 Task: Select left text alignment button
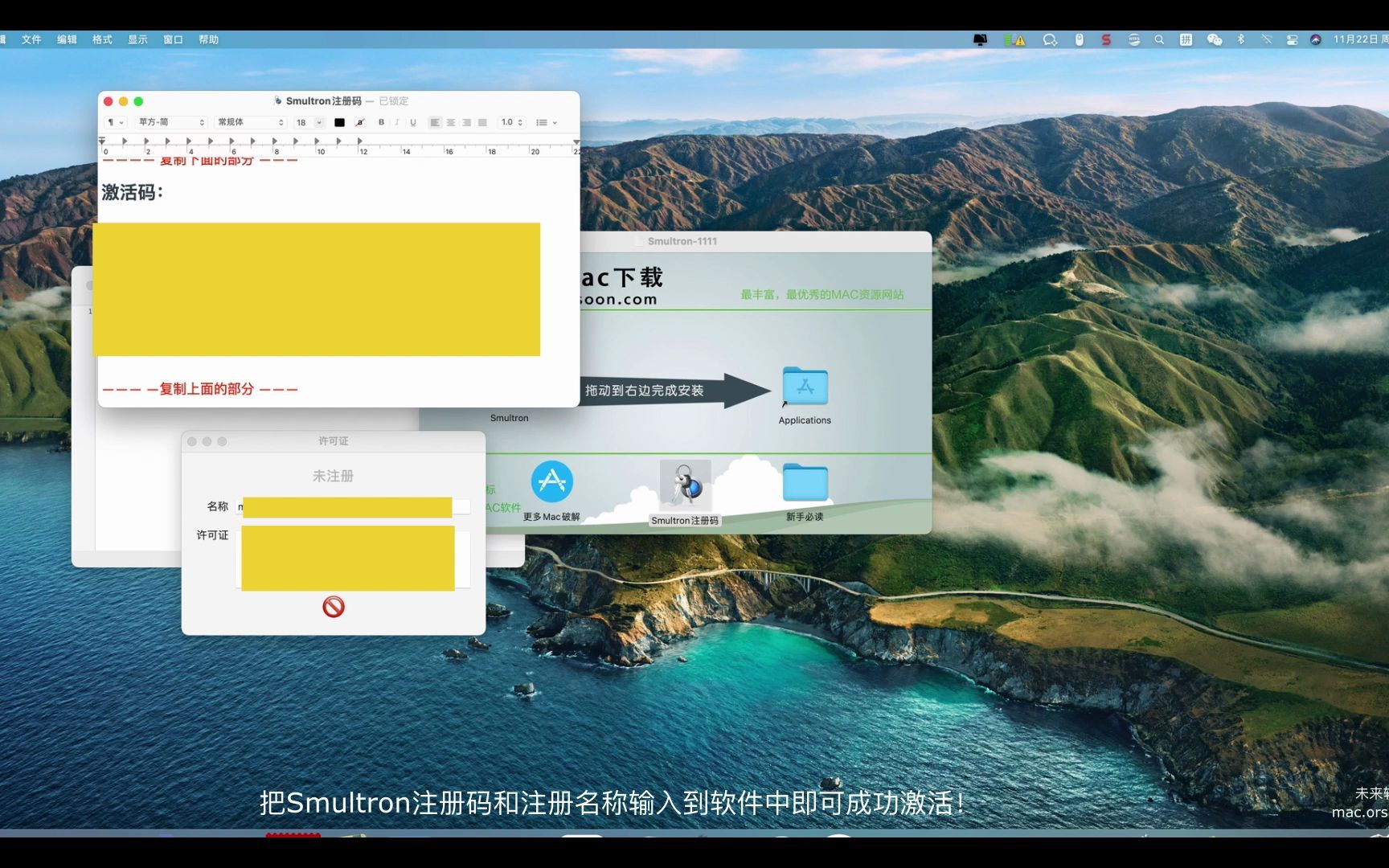[x=436, y=122]
